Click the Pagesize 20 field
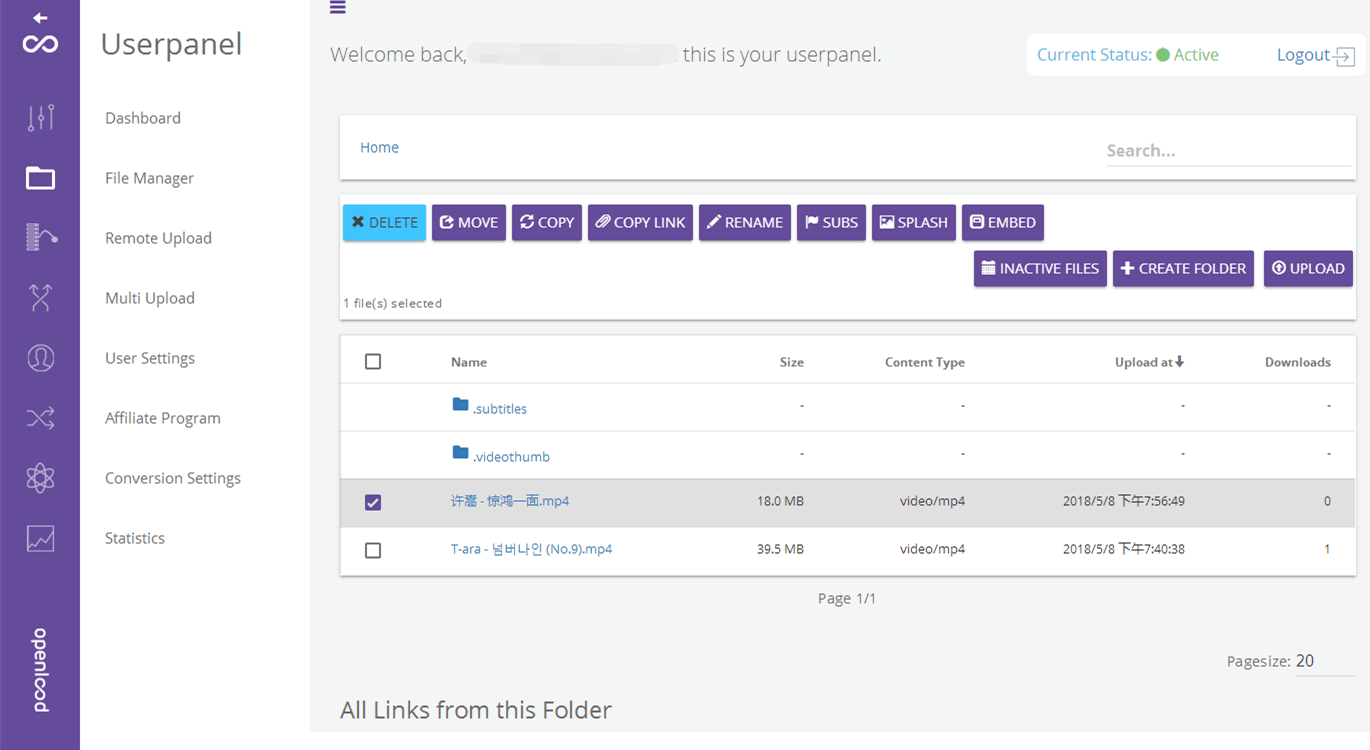Screen dimensions: 1370x750 (1325, 661)
